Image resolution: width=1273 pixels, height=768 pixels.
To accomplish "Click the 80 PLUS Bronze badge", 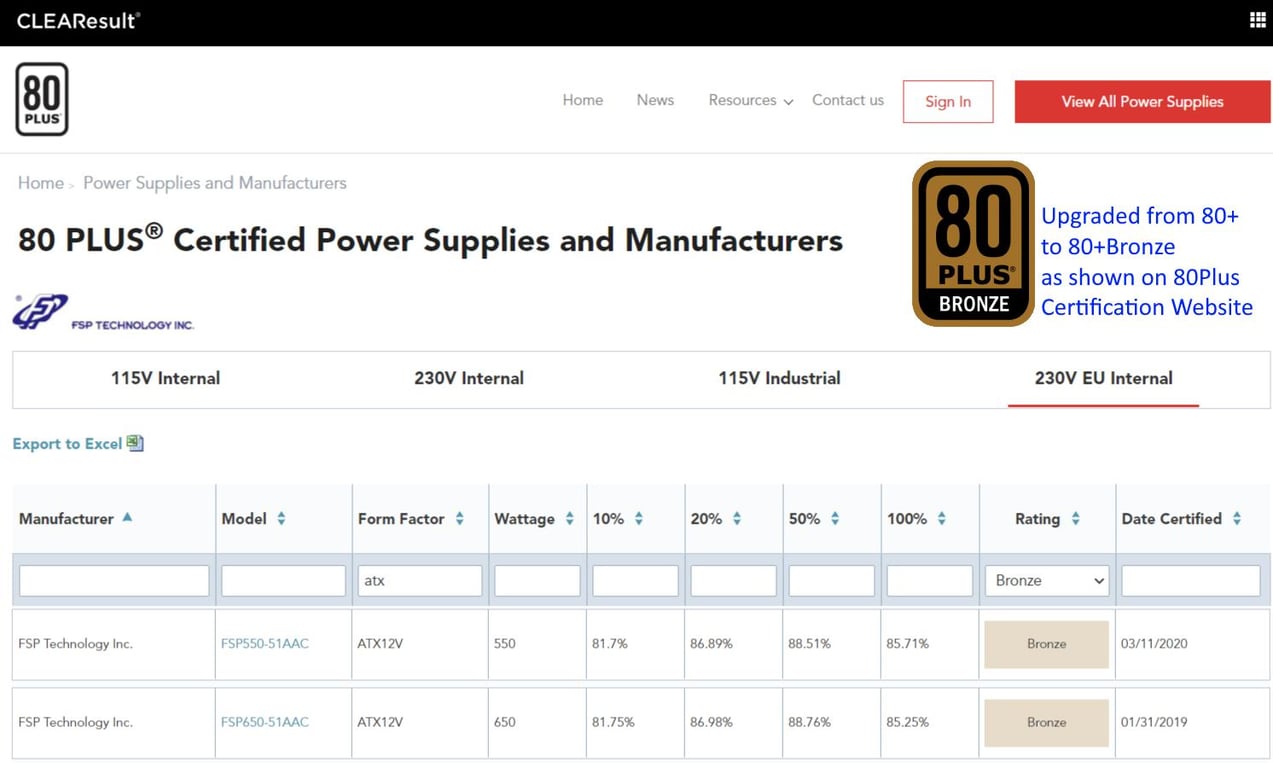I will coord(973,243).
